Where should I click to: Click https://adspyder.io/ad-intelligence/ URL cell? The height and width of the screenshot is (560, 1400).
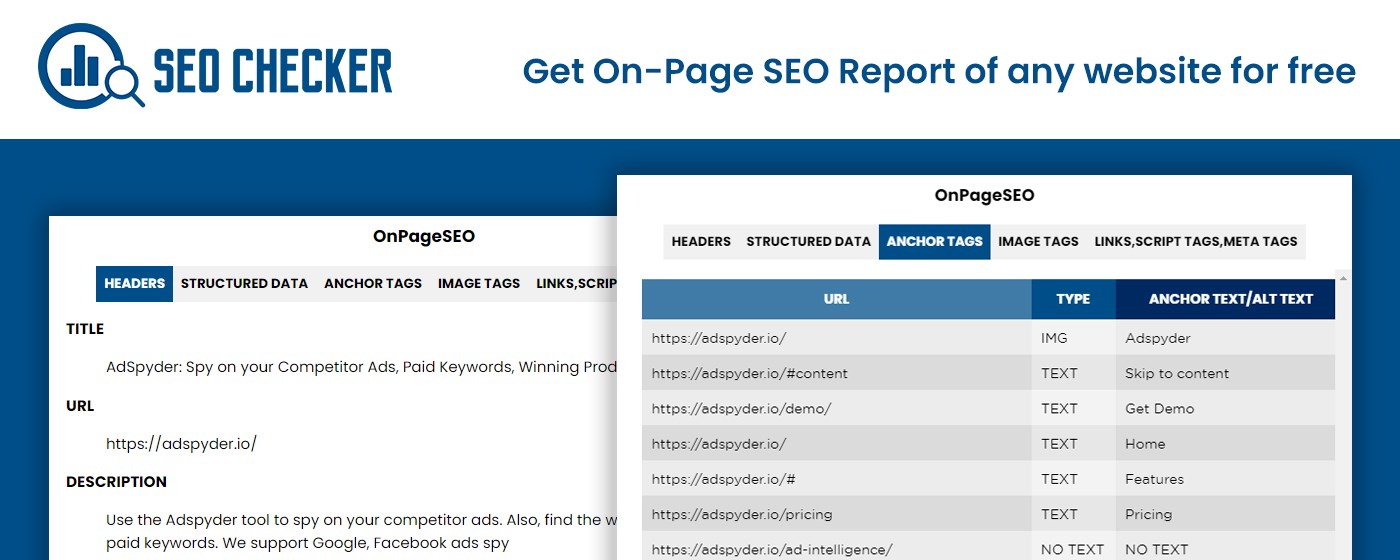tap(837, 546)
